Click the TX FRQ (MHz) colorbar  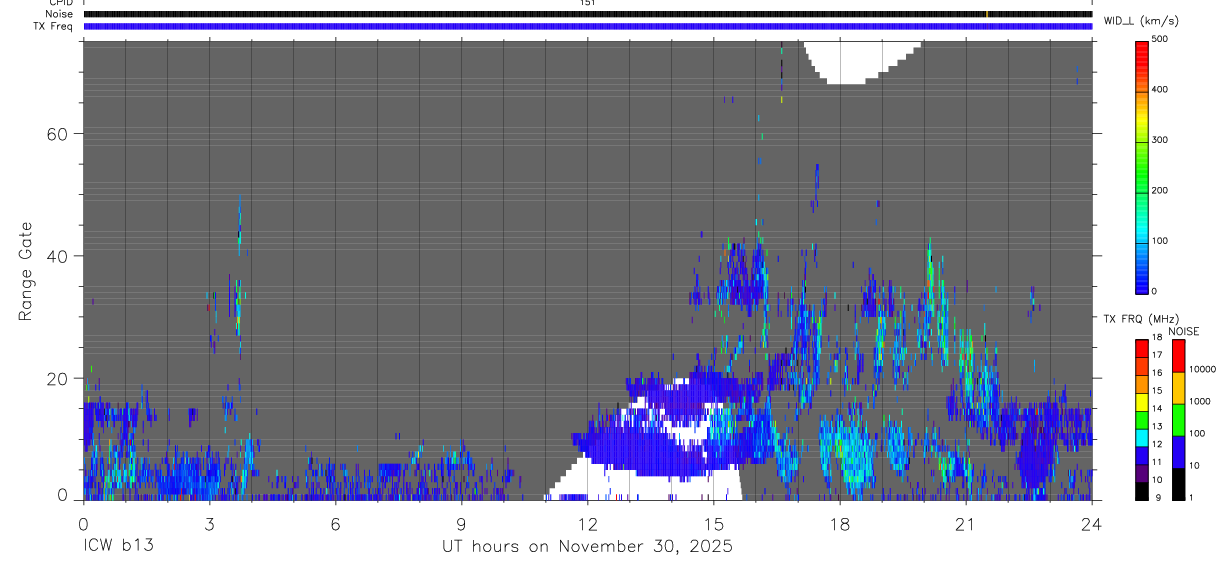point(1142,419)
